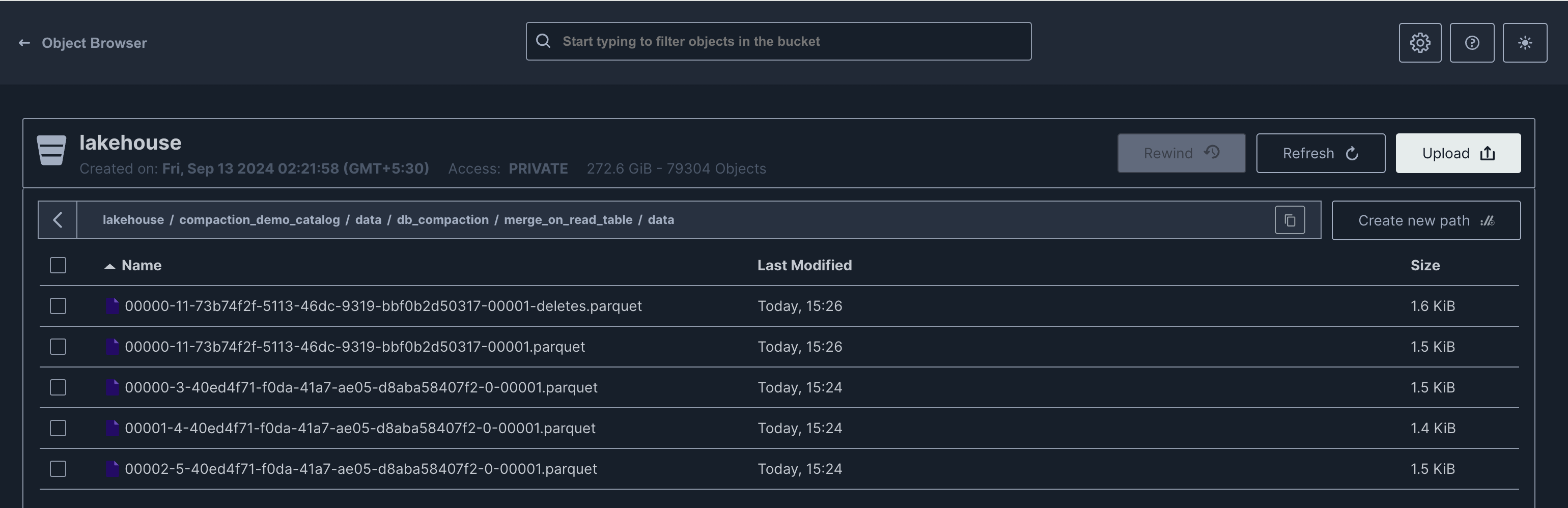Screen dimensions: 1568x508
Task: Open the help question mark icon
Action: [1472, 43]
